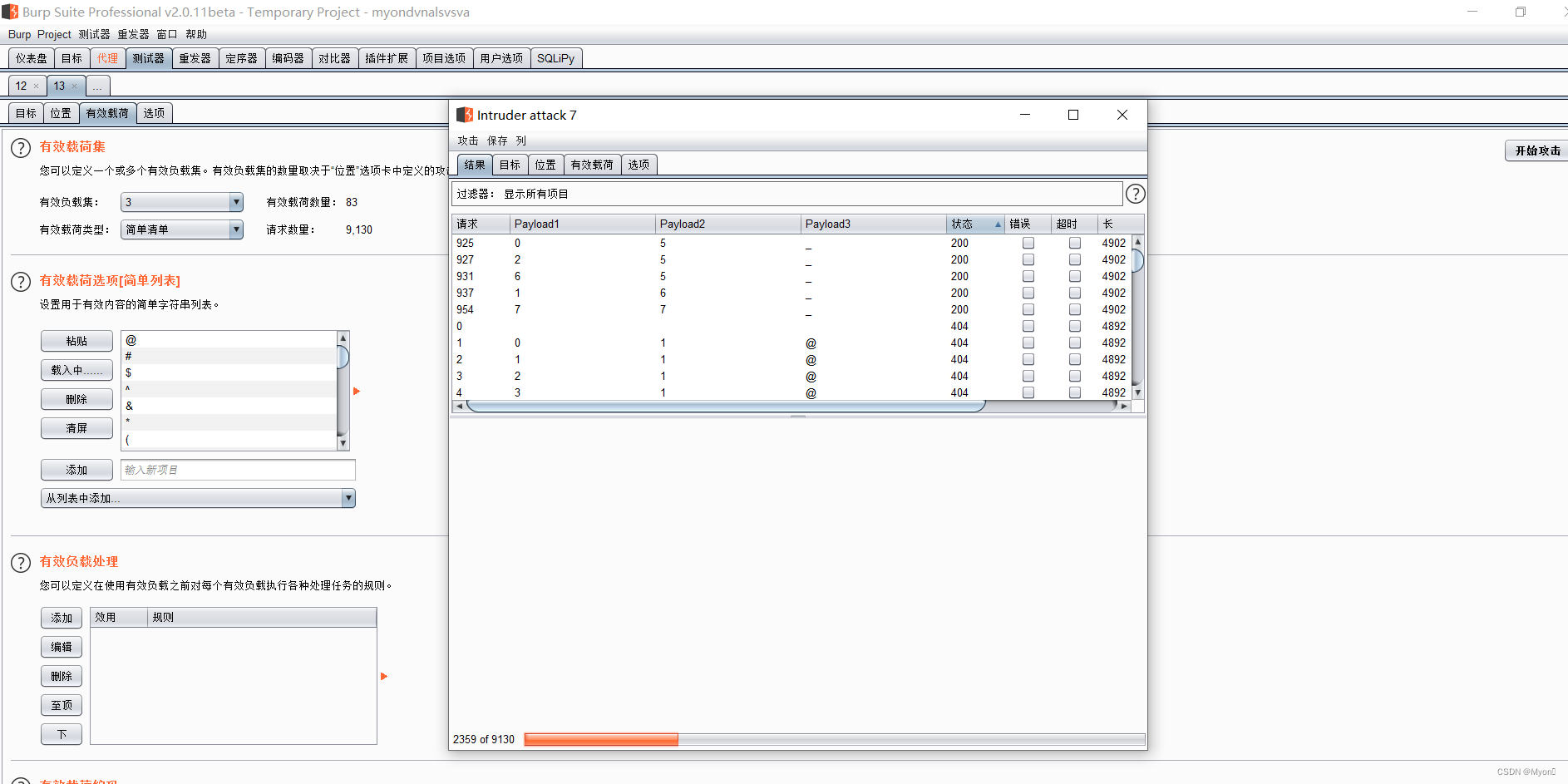Image resolution: width=1568 pixels, height=784 pixels.
Task: Open 编码器 main tab
Action: (288, 58)
